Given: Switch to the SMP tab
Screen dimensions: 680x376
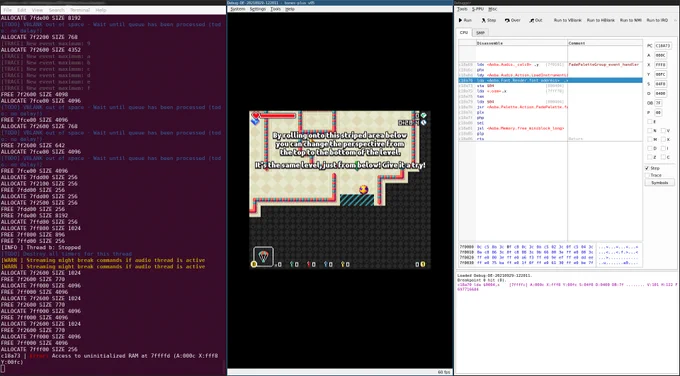Looking at the screenshot, I should (481, 33).
